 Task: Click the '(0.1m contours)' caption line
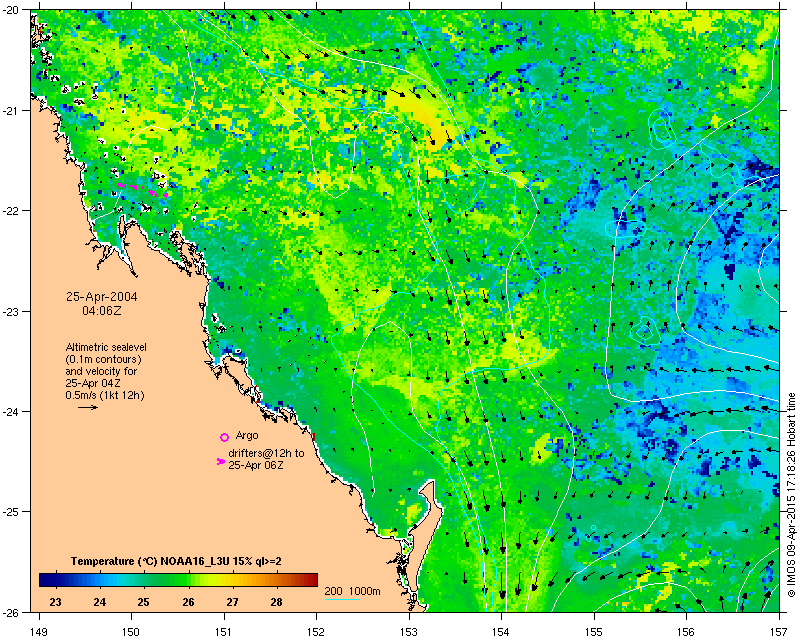[x=104, y=359]
